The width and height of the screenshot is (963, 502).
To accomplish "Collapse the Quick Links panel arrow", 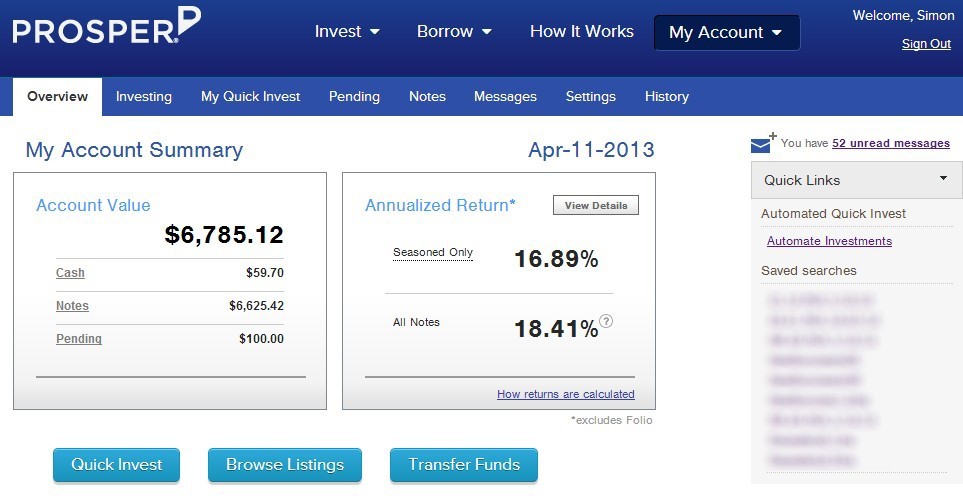I will point(943,178).
